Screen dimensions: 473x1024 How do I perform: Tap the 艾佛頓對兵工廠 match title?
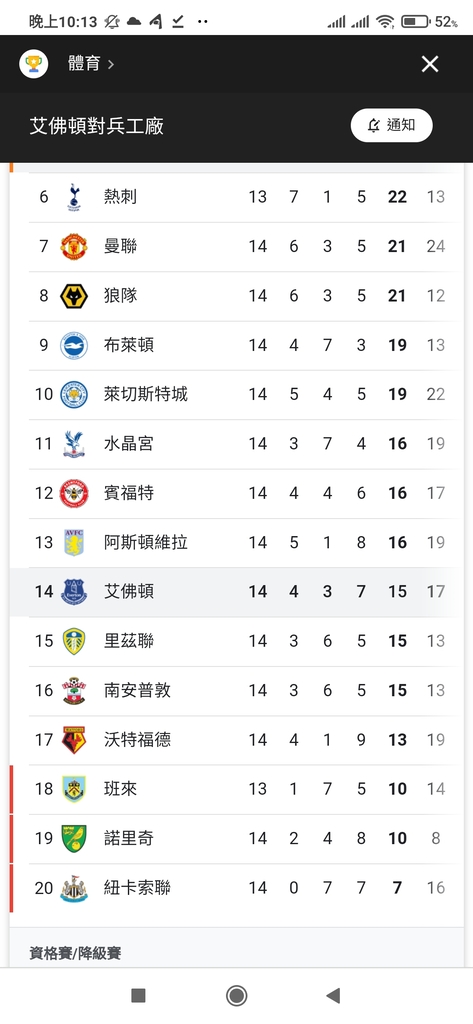(97, 125)
